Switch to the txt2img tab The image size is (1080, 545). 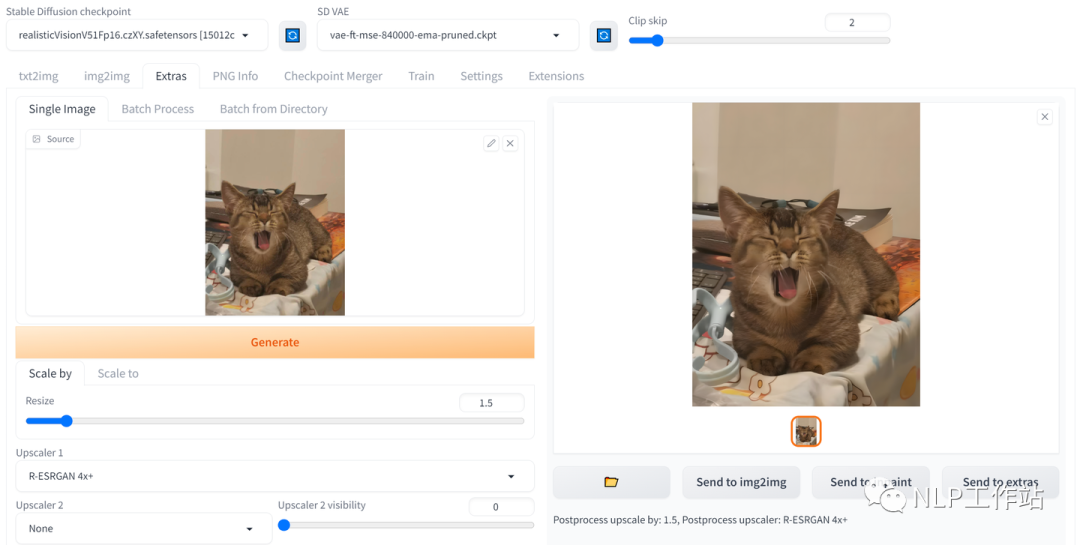click(39, 76)
